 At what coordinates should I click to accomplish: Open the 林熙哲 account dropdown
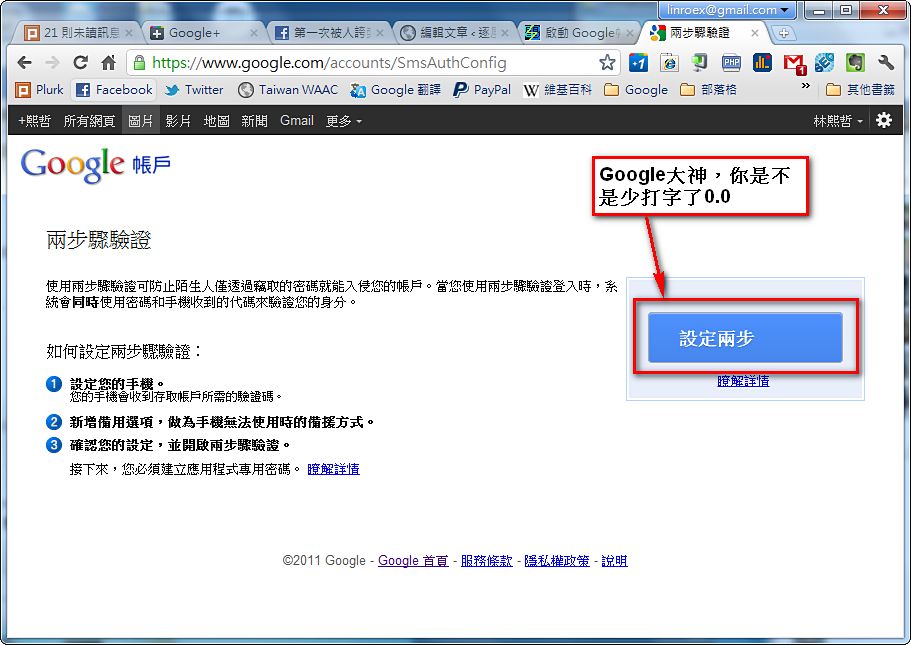click(x=838, y=121)
